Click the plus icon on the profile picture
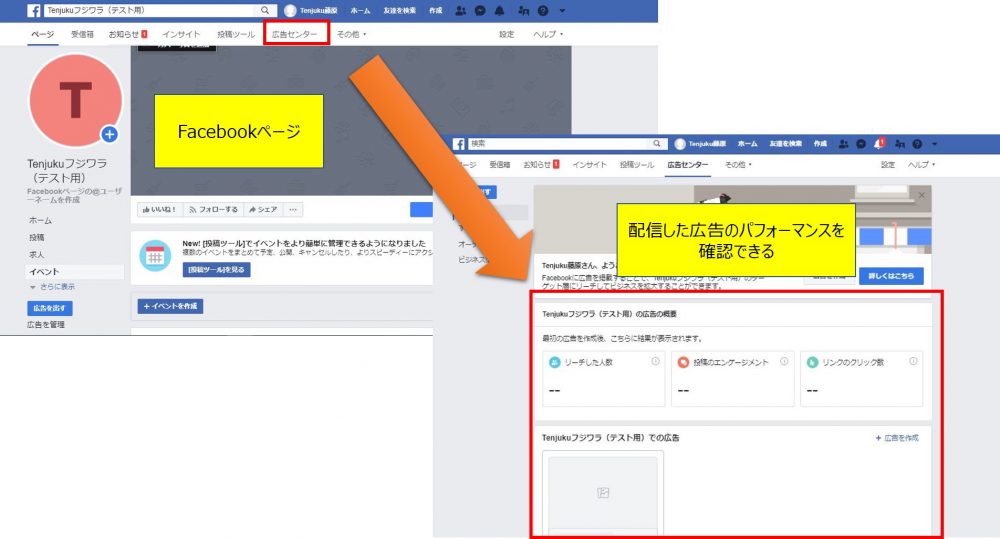Screen dimensions: 1000x539 (x=110, y=135)
